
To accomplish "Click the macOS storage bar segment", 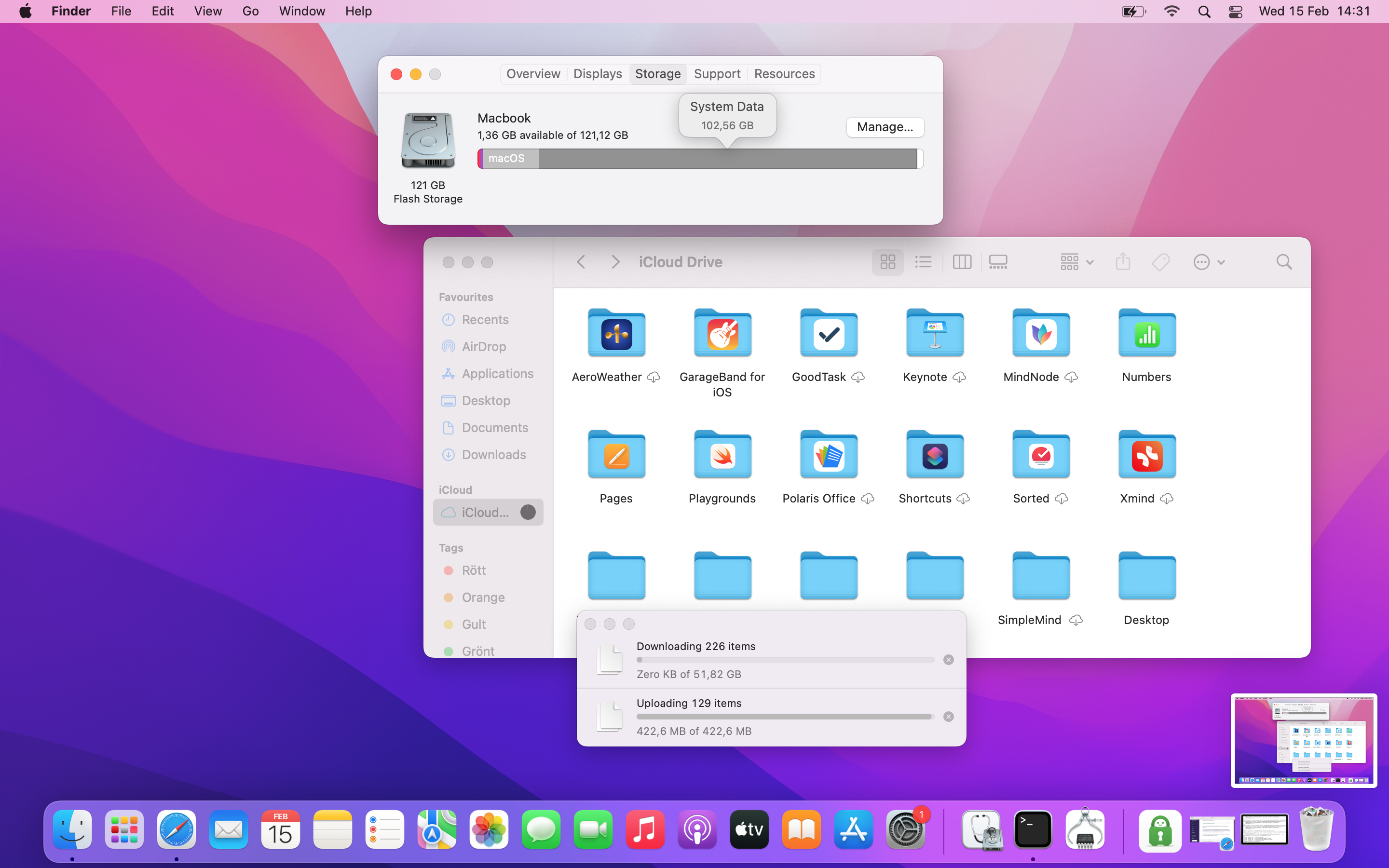I will point(510,159).
